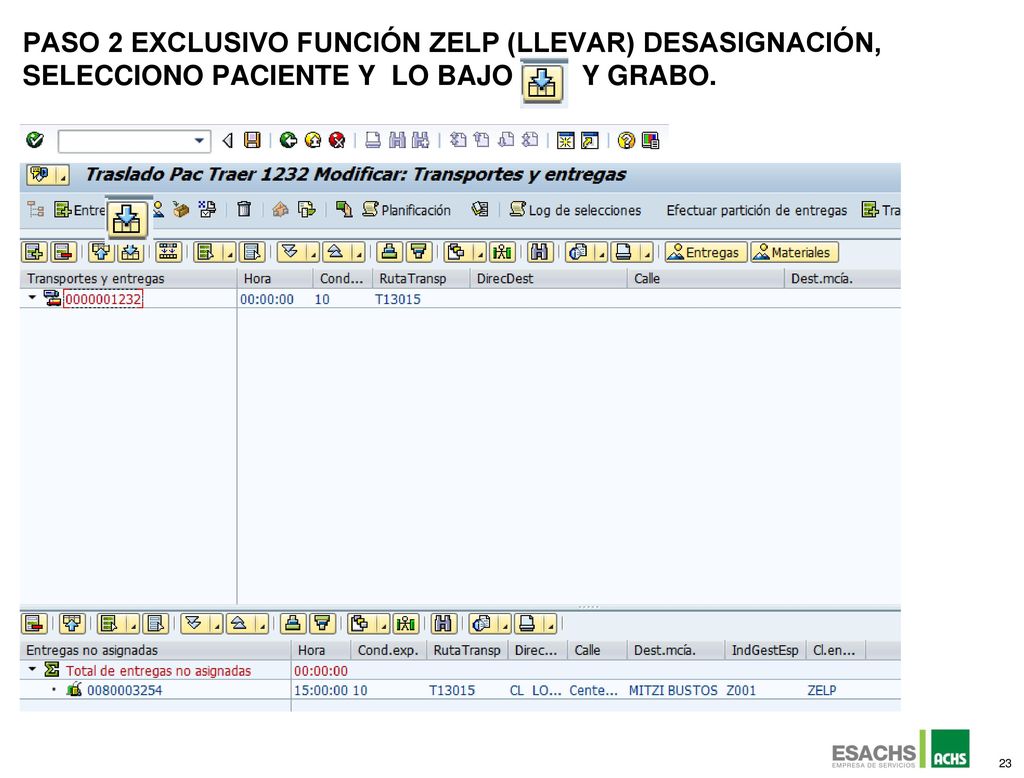Cancel with the red X icon
This screenshot has width=1024, height=778.
(337, 140)
